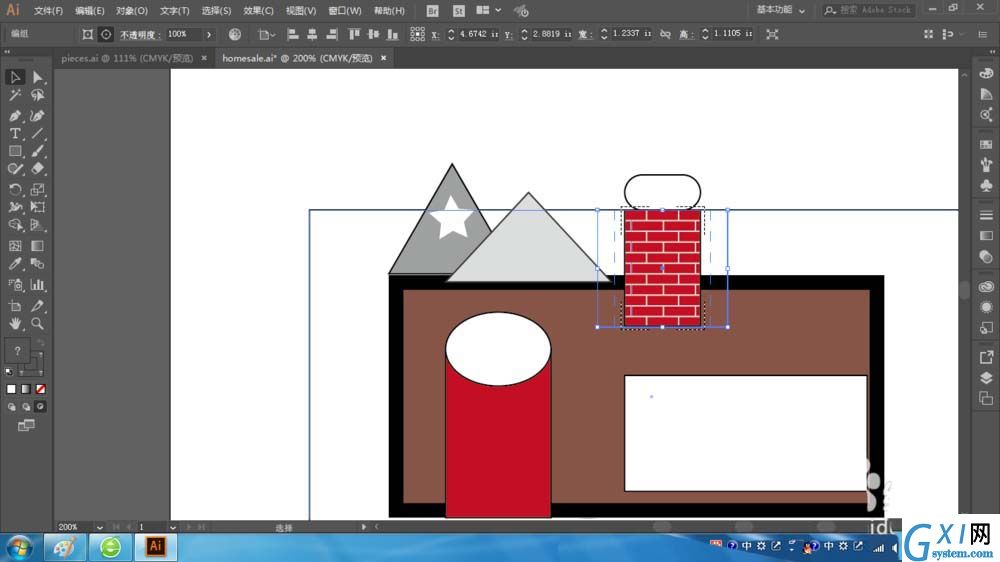
Task: Set fill to None (red slash)
Action: pyautogui.click(x=41, y=389)
